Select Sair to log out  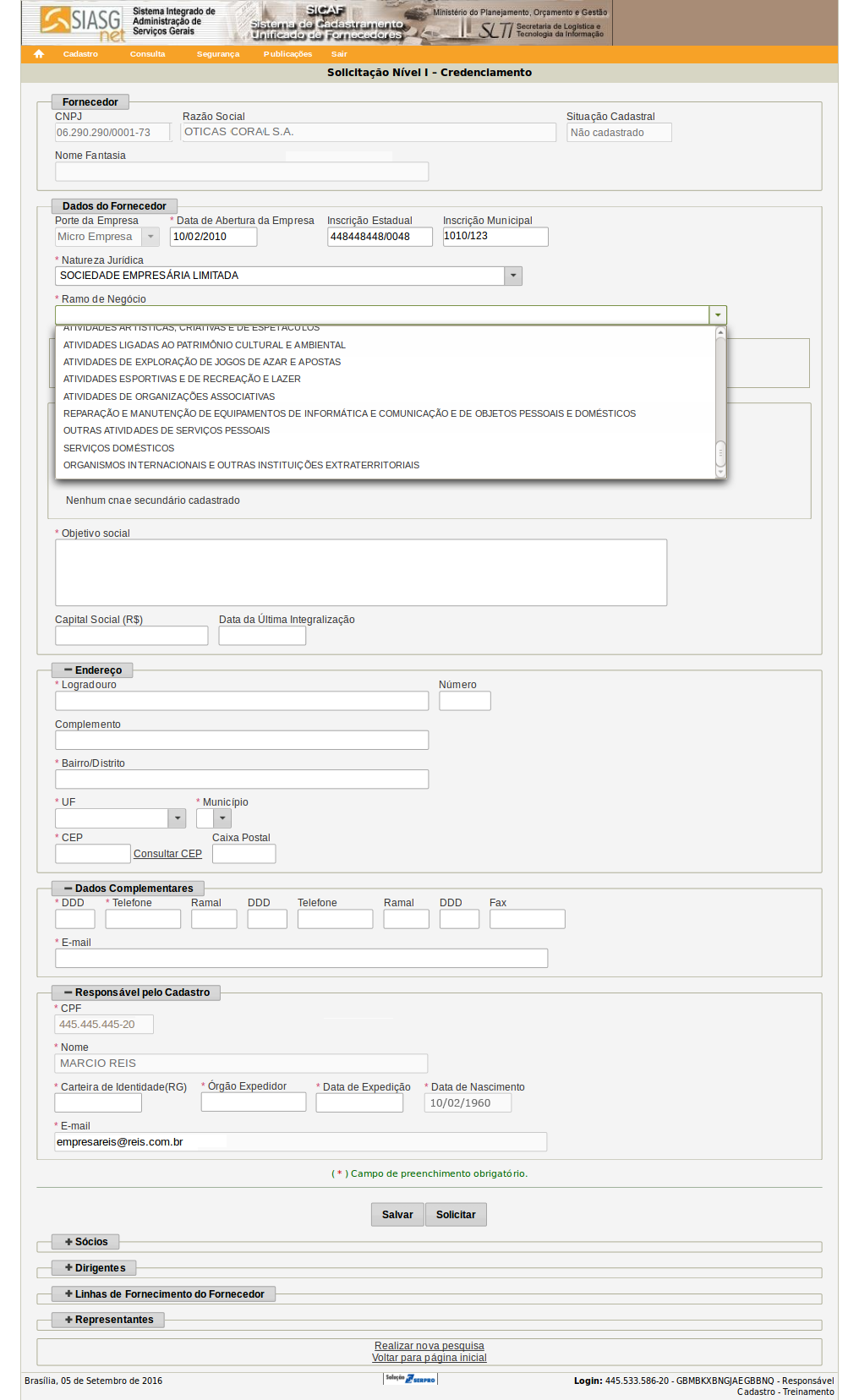339,54
